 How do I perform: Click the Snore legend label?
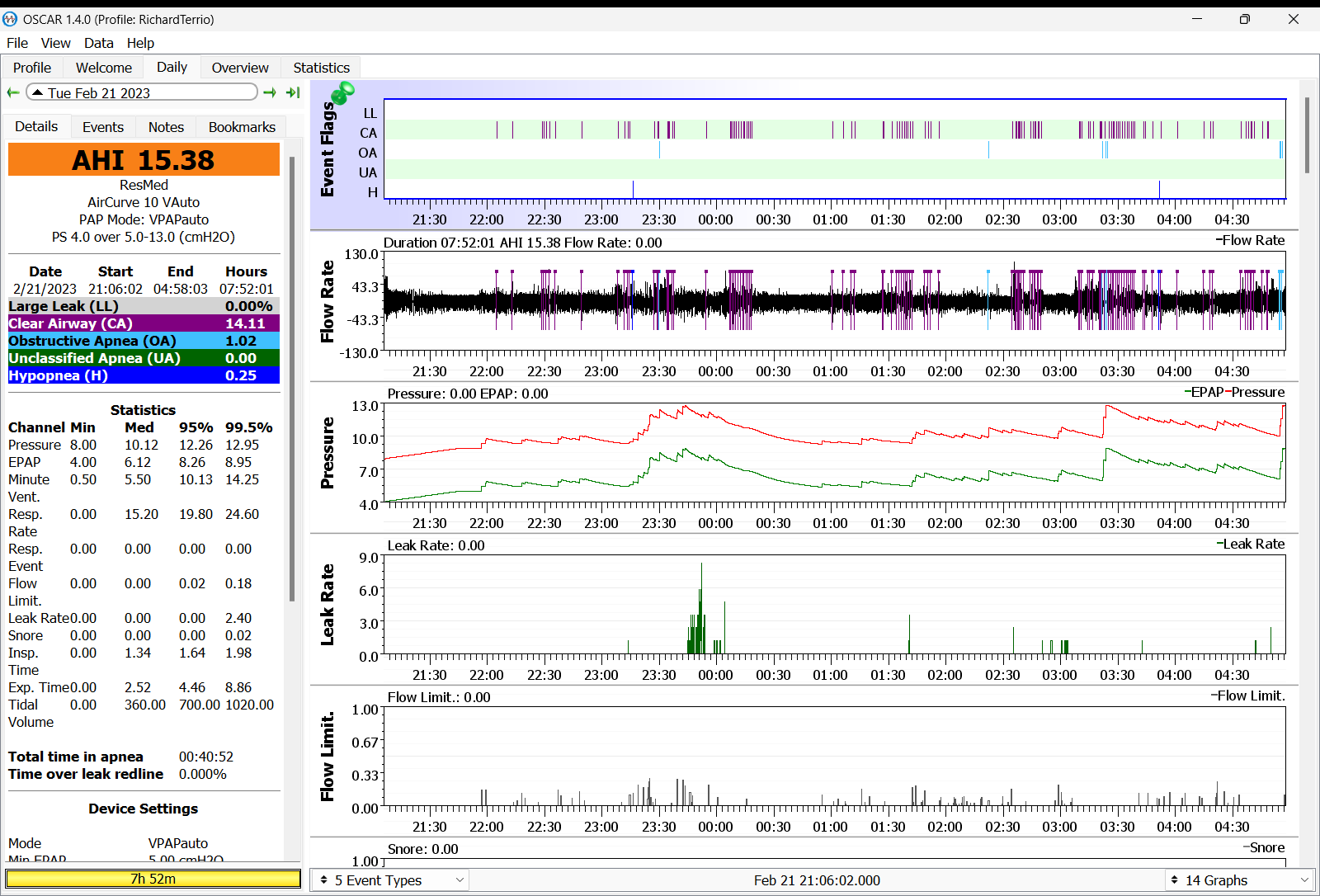[1265, 847]
